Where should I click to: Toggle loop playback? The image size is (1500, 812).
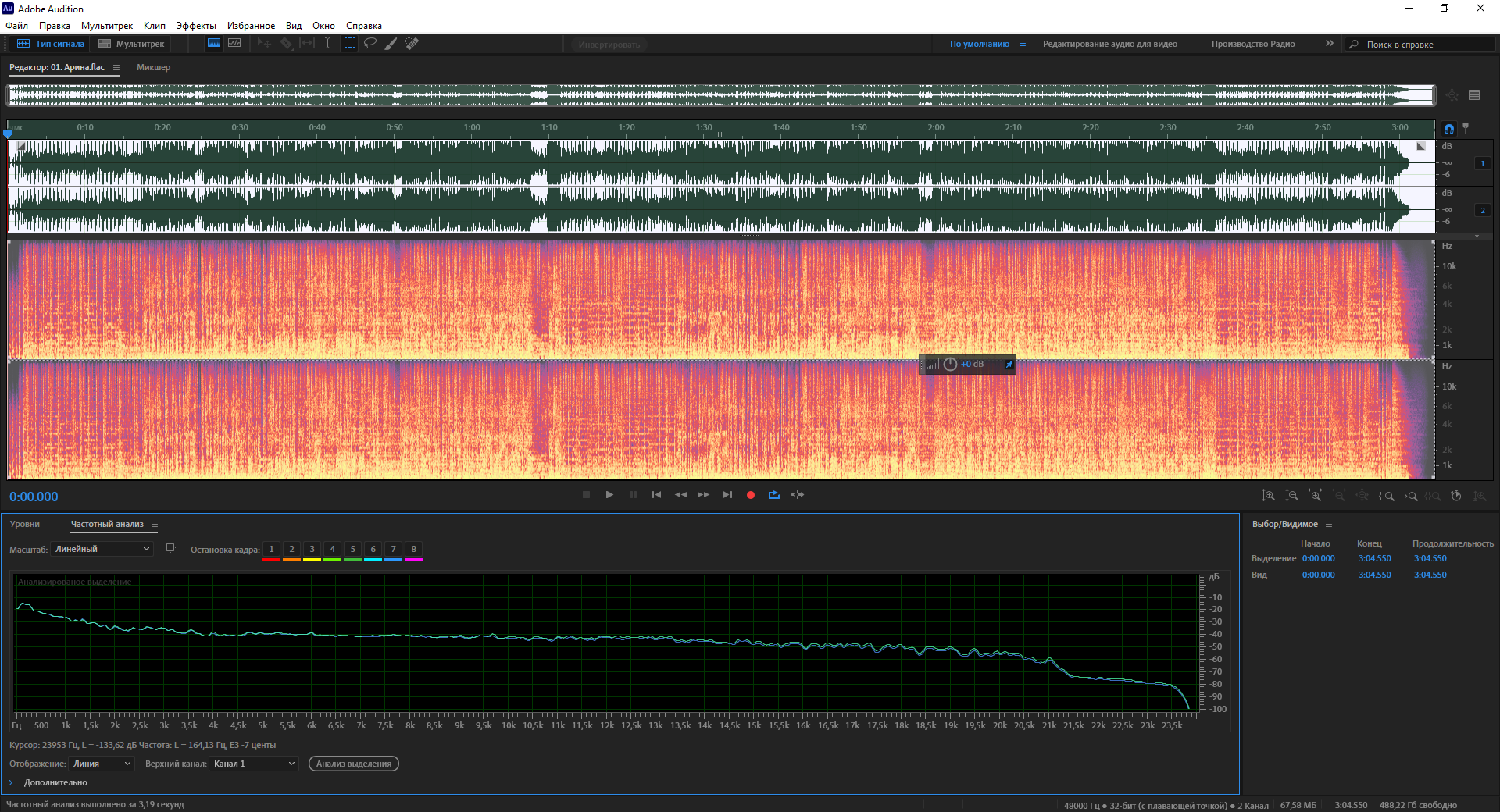pos(774,495)
